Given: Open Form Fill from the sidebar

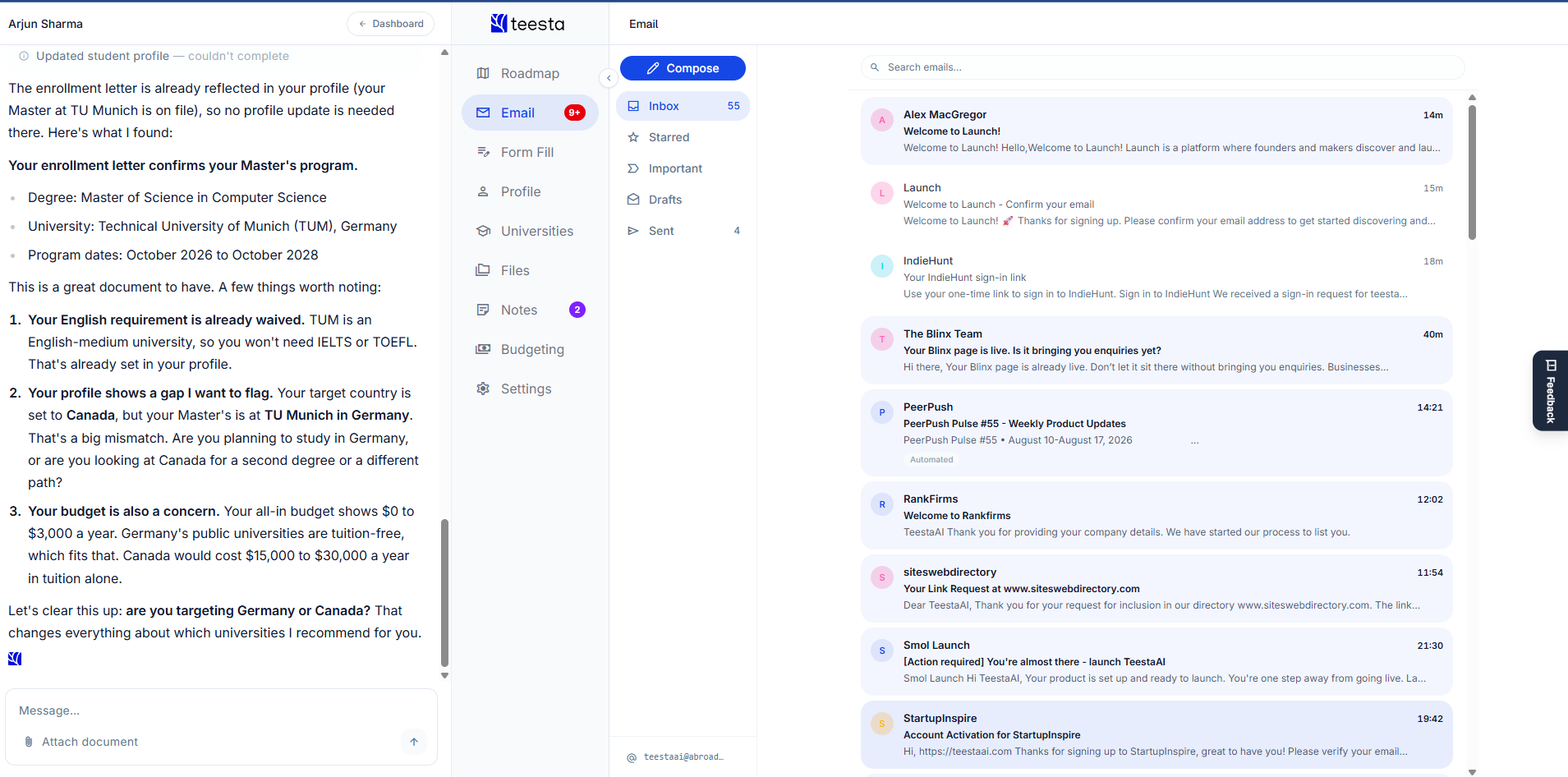Looking at the screenshot, I should [530, 152].
